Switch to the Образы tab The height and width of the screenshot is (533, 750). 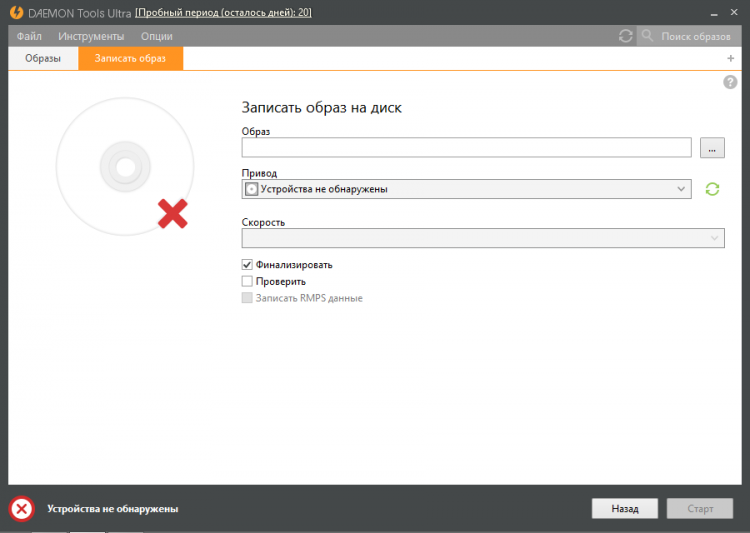(x=43, y=58)
